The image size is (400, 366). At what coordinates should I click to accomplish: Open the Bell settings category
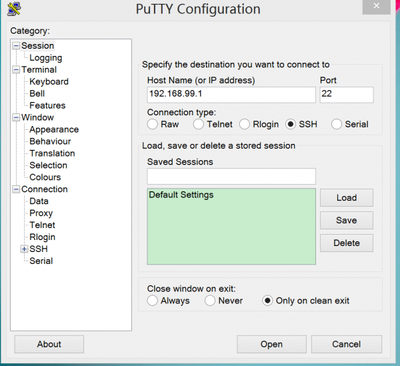click(x=37, y=94)
